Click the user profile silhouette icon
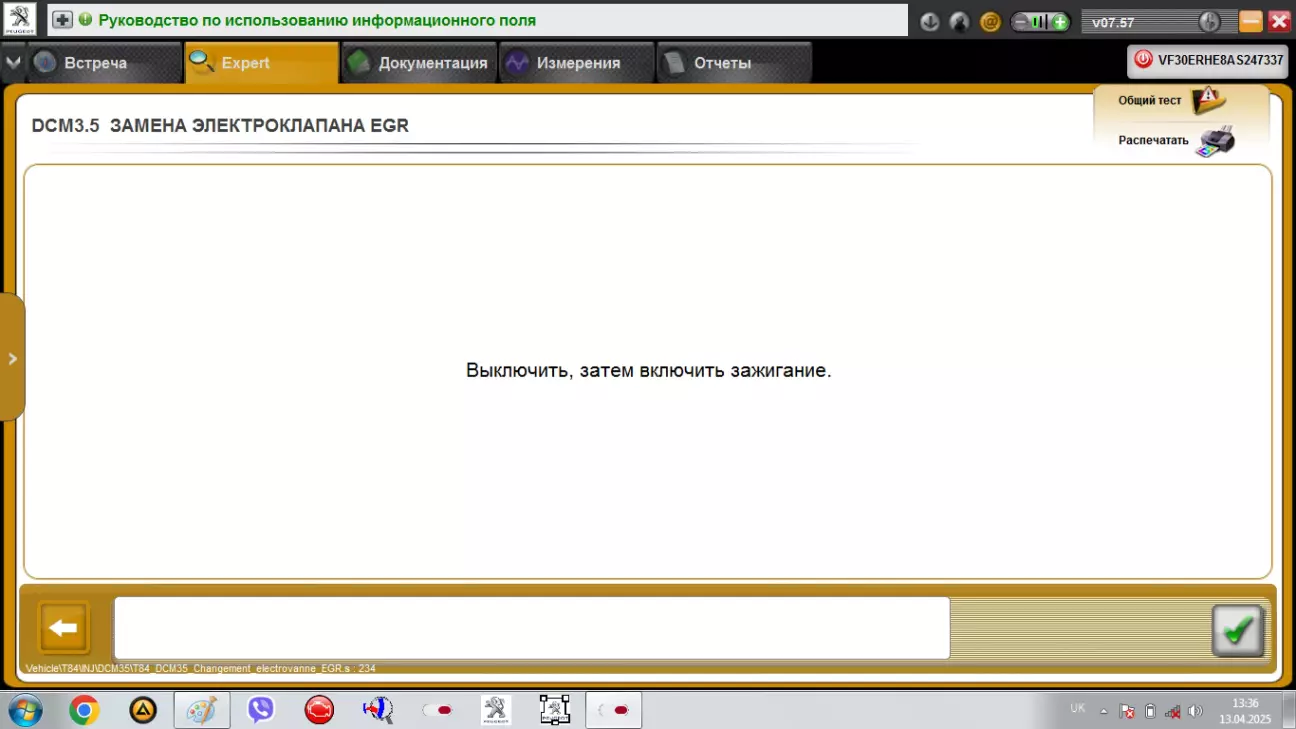1296x729 pixels. coord(960,21)
